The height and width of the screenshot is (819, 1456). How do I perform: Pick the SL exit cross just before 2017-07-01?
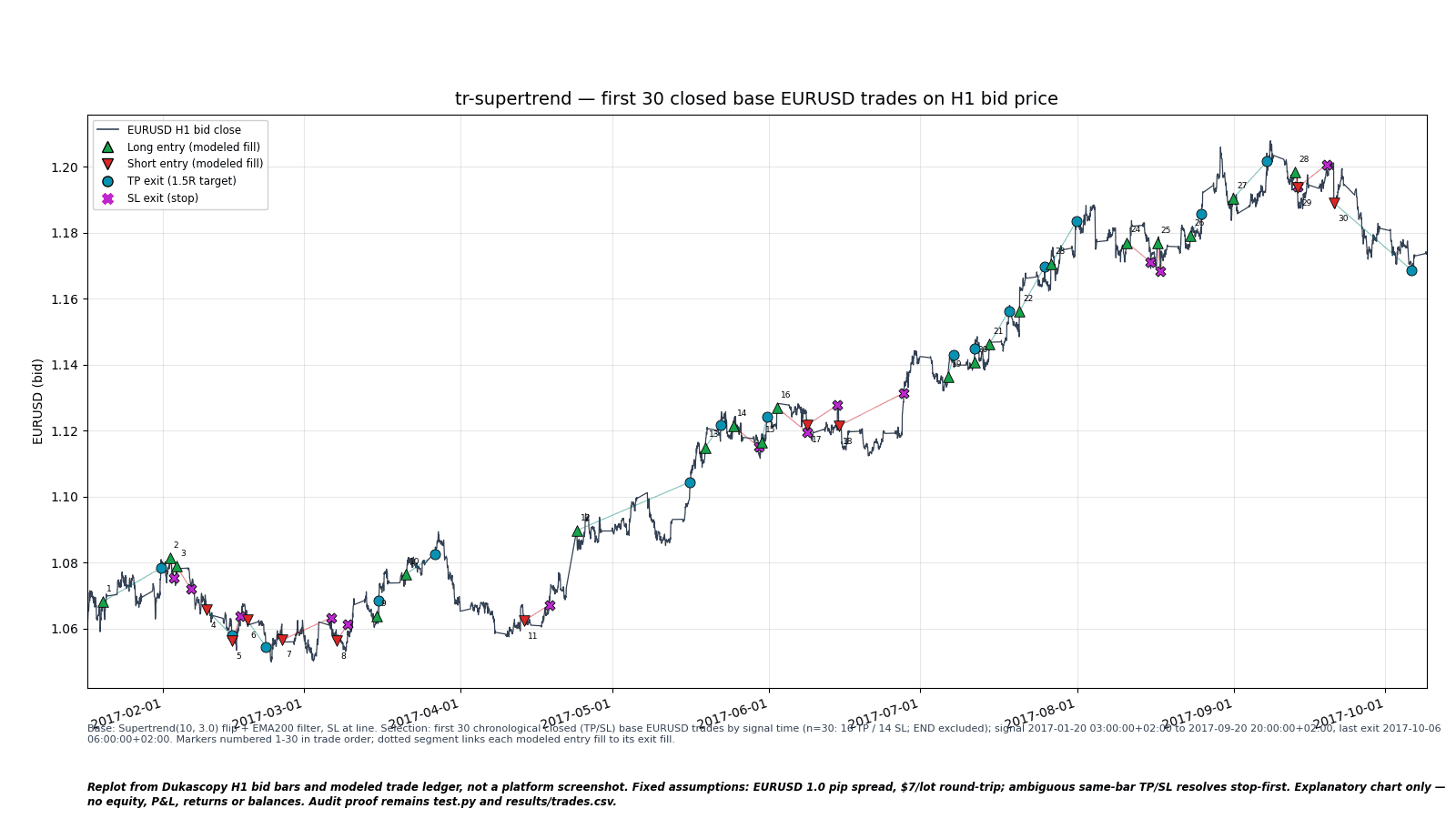point(904,393)
